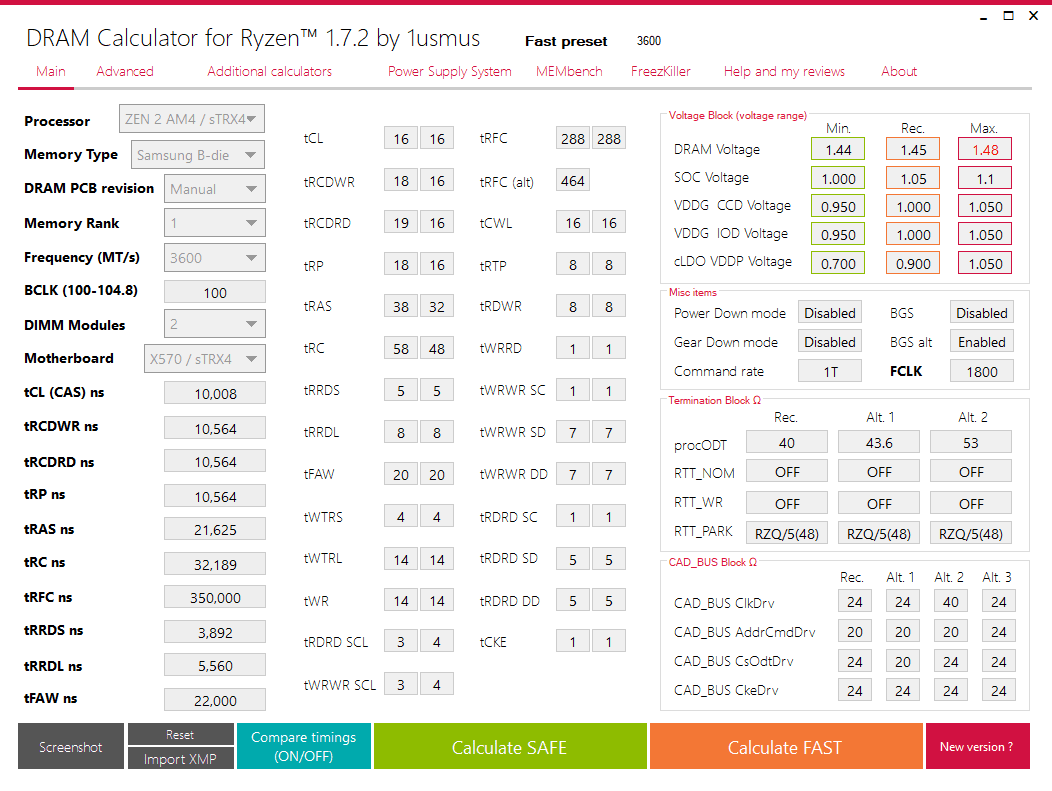Click the tRRDL ns value field
Image resolution: width=1052 pixels, height=791 pixels.
click(x=215, y=666)
